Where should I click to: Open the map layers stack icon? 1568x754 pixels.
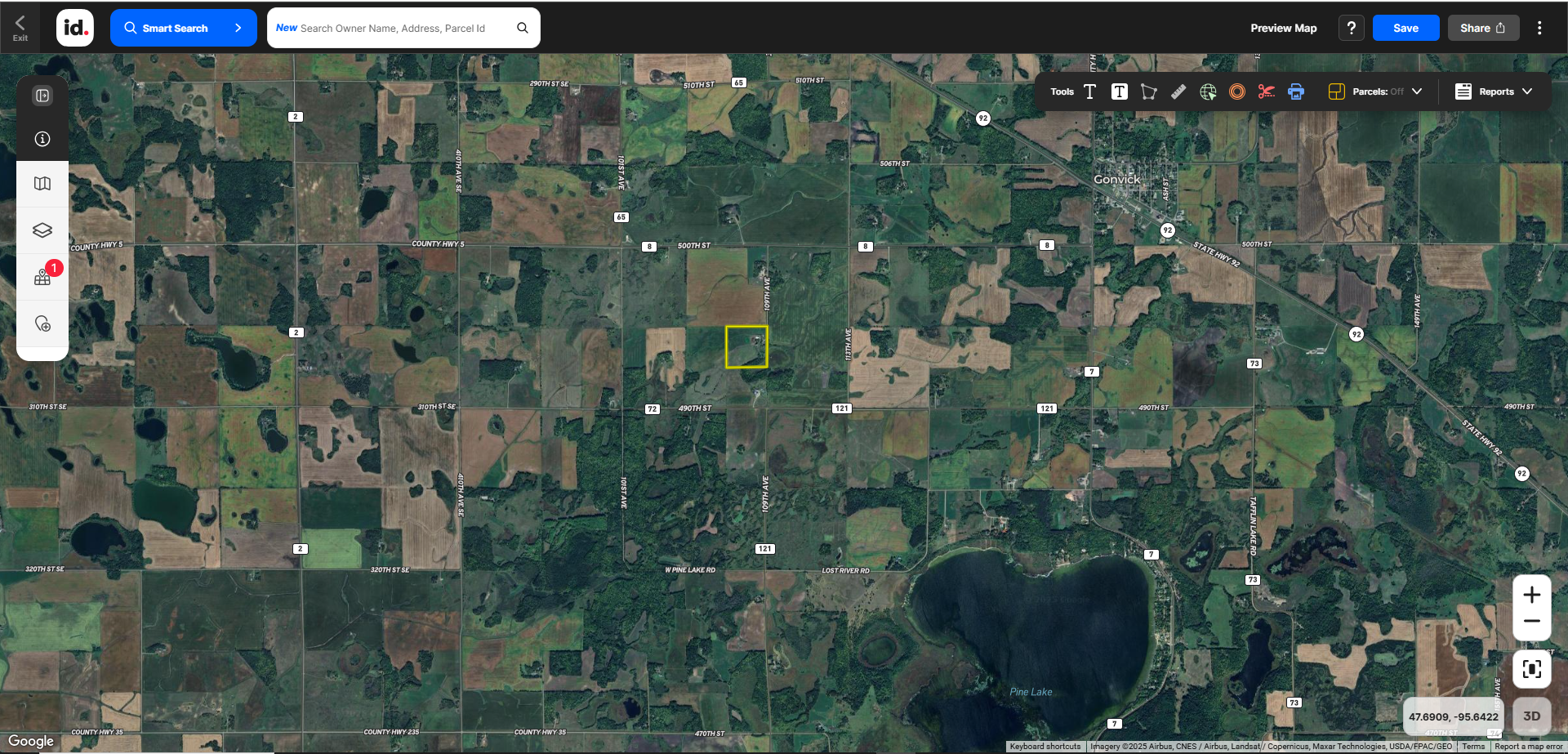[x=42, y=230]
